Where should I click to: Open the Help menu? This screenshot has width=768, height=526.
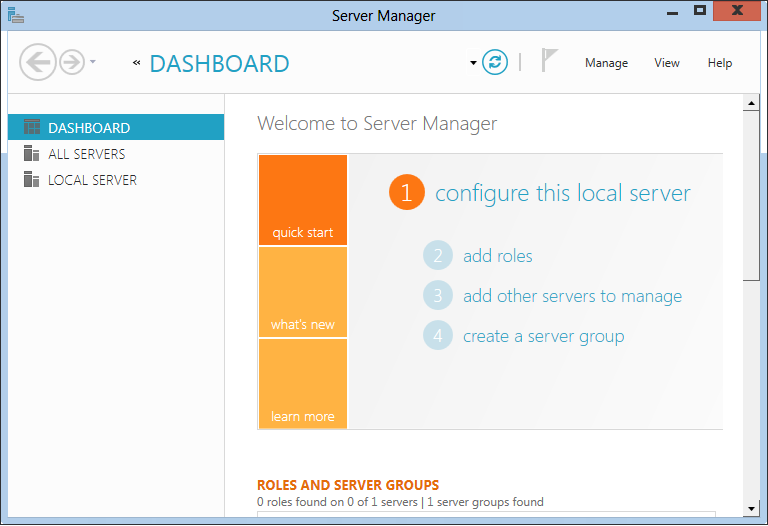720,63
